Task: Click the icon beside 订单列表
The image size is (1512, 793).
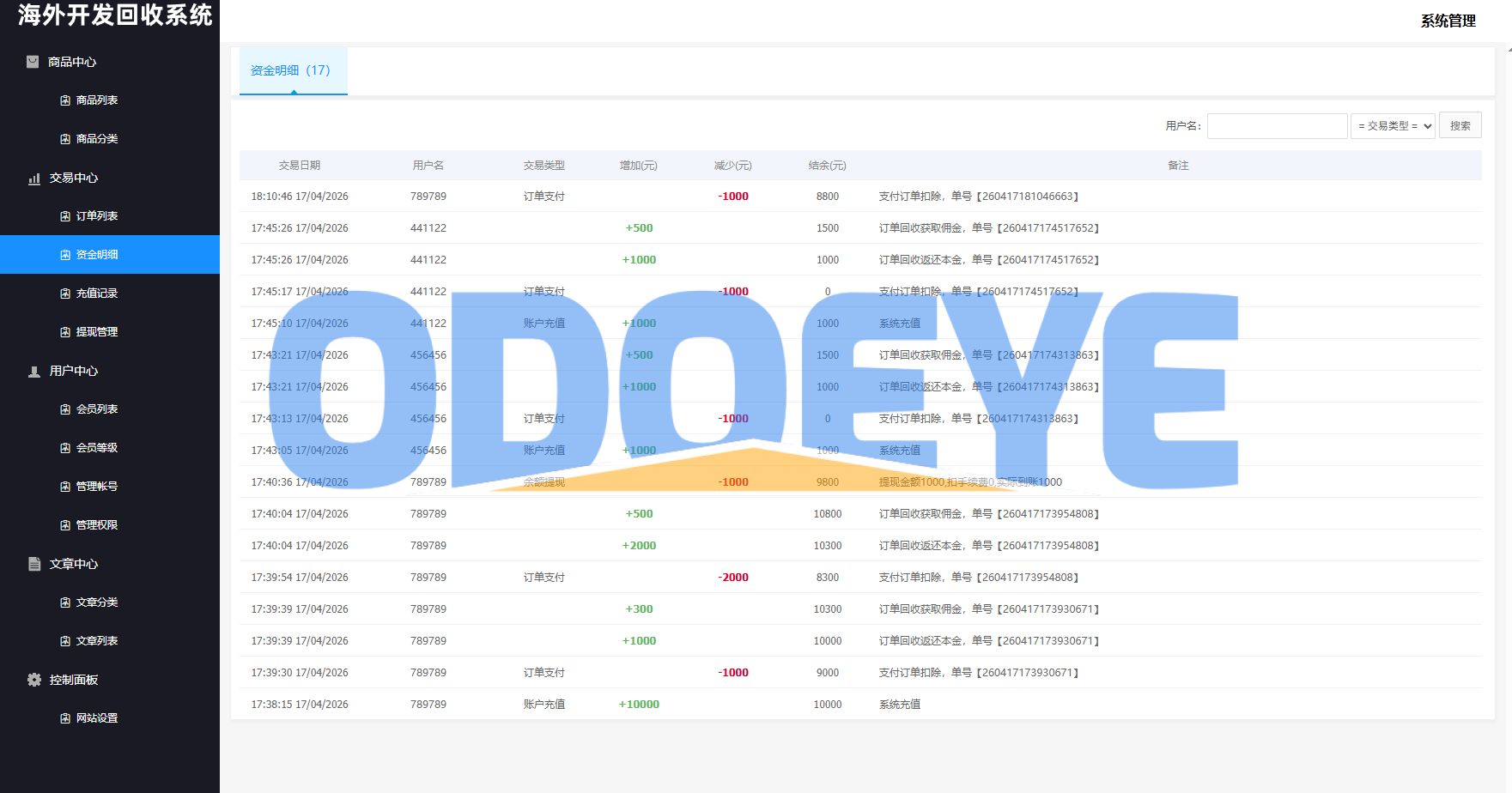Action: 65,216
